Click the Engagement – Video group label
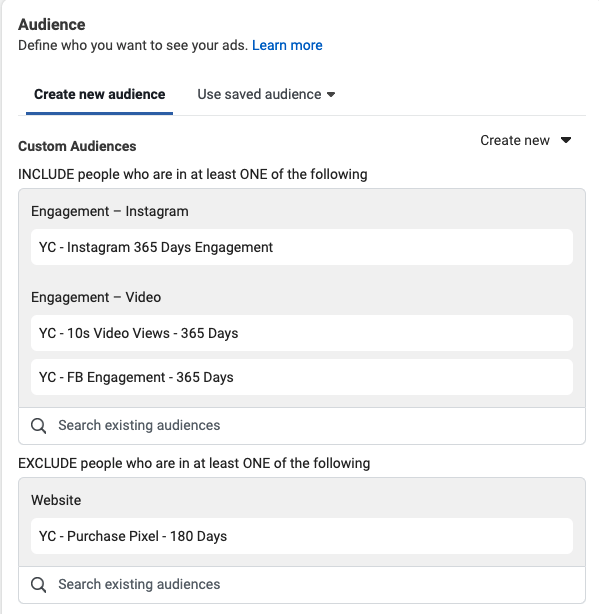Screen dimensions: 599x614 click(96, 298)
